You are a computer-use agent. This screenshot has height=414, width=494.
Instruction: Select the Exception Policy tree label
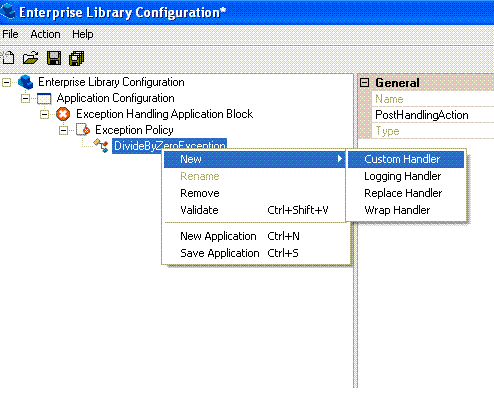coord(134,130)
